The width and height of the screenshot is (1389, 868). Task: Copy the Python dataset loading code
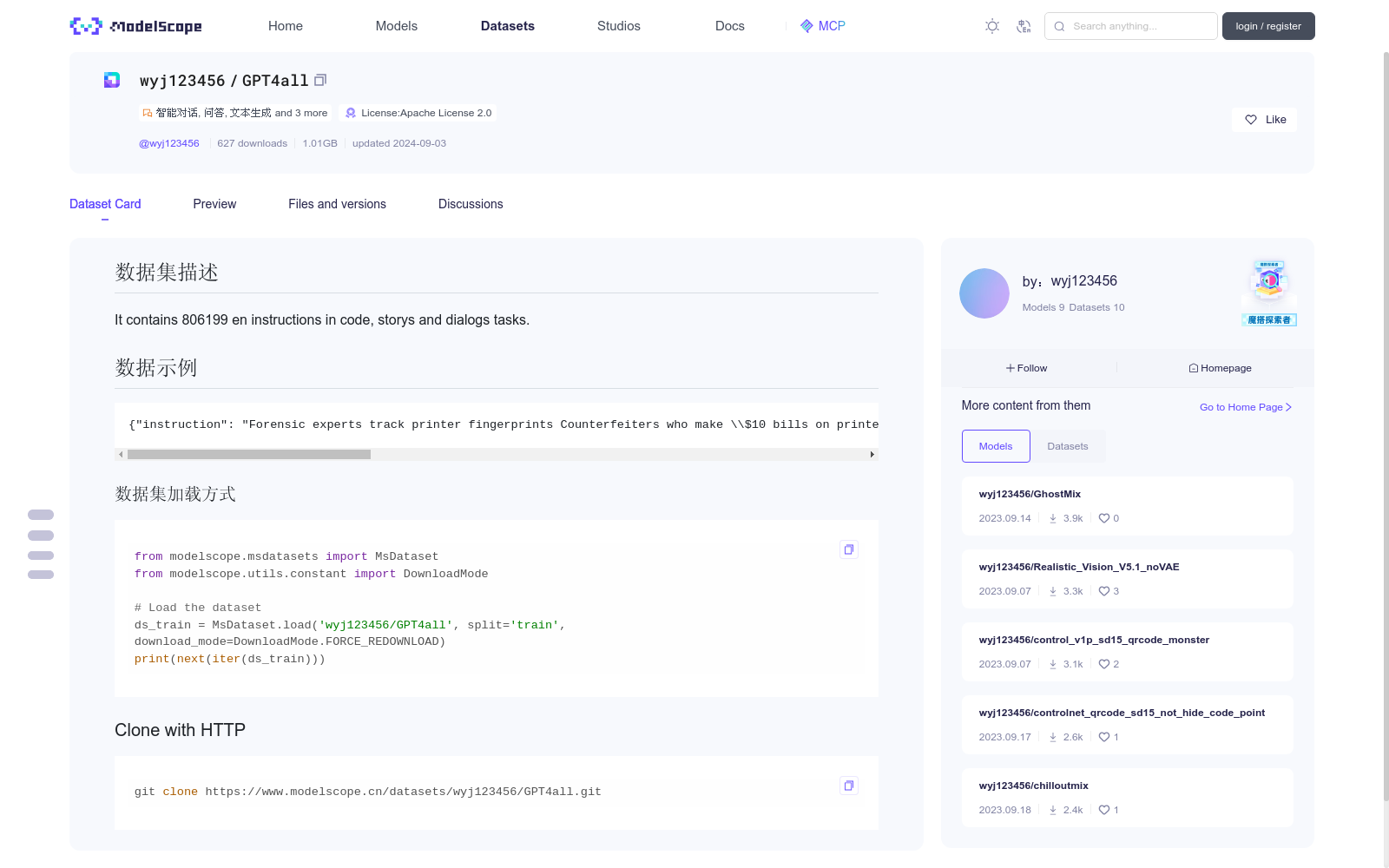pos(848,549)
